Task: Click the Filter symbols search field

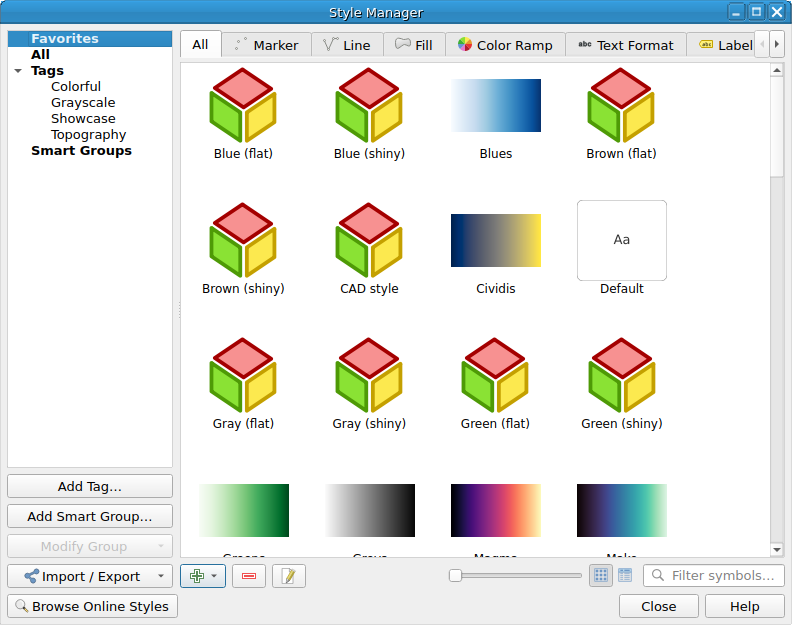Action: click(714, 575)
